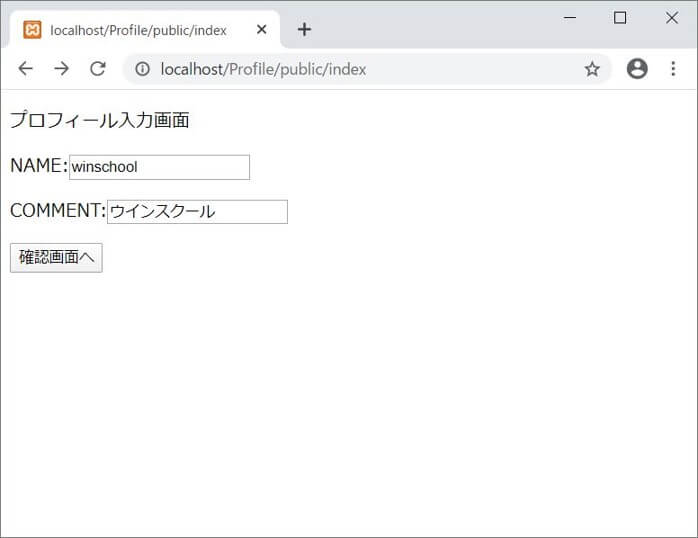Open the user profile avatar menu

[x=637, y=69]
